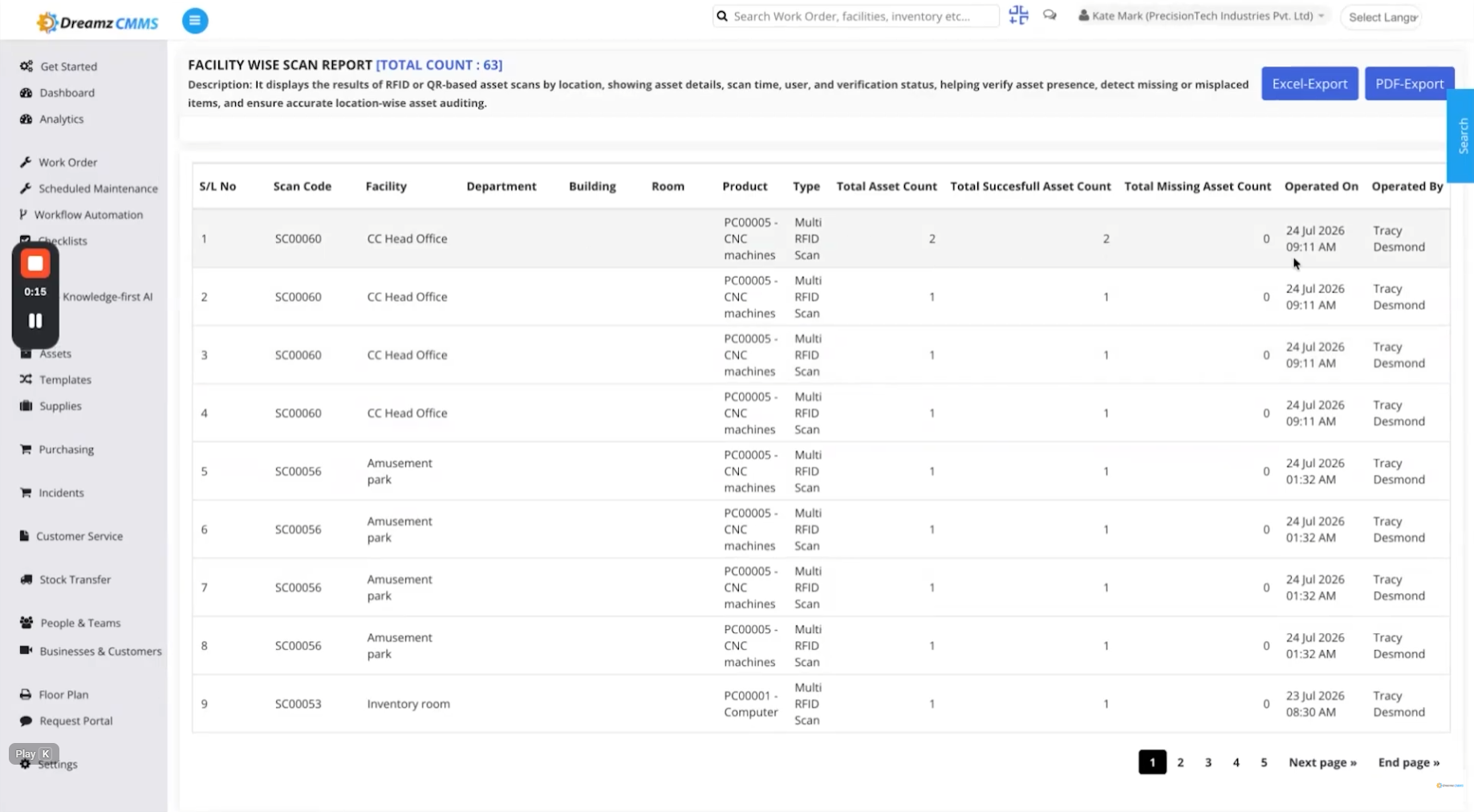Screen dimensions: 1474x812
Task: Open the Kate Mark account dropdown
Action: (x=1201, y=16)
